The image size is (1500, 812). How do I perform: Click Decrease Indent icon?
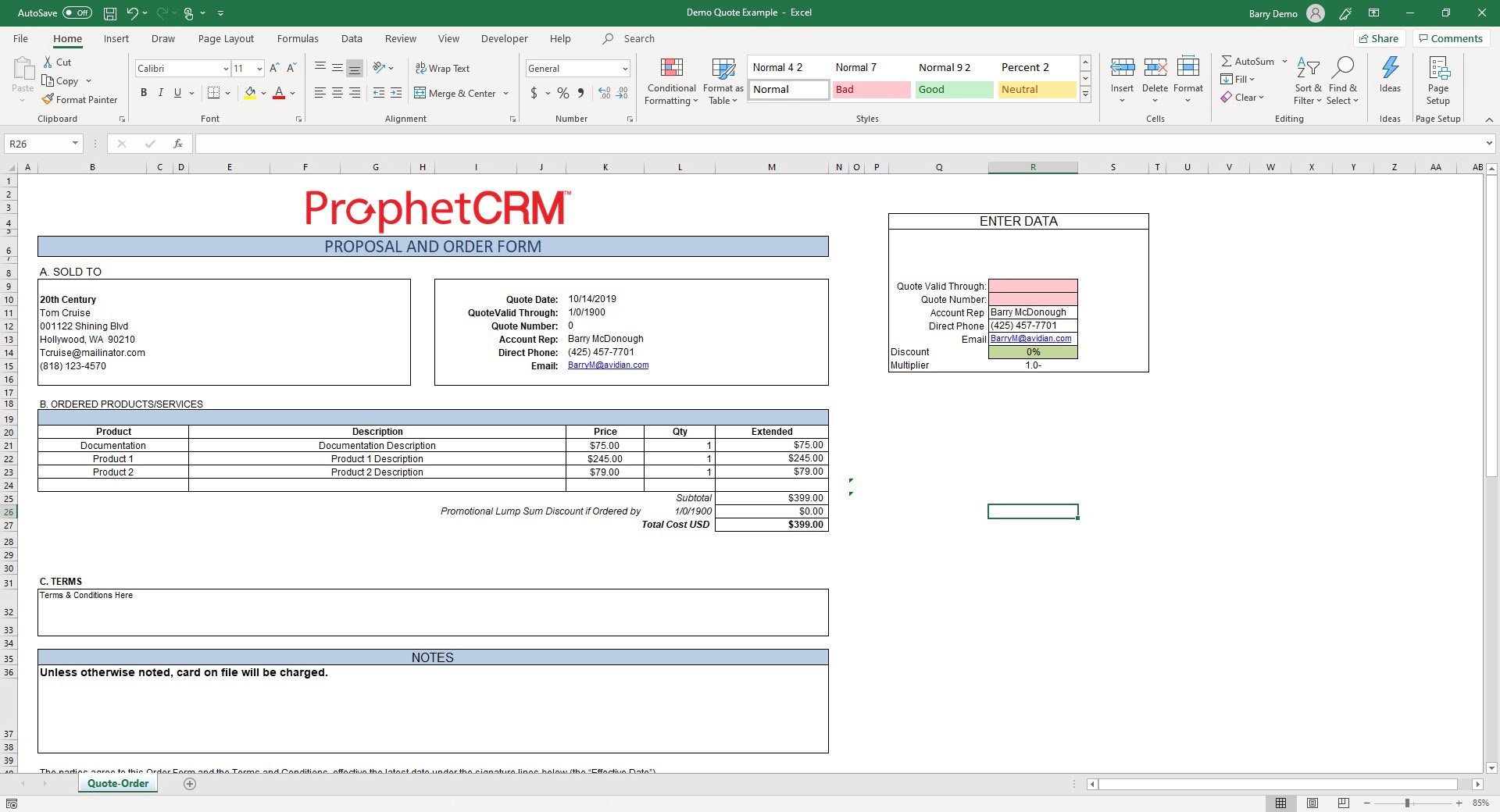(379, 93)
